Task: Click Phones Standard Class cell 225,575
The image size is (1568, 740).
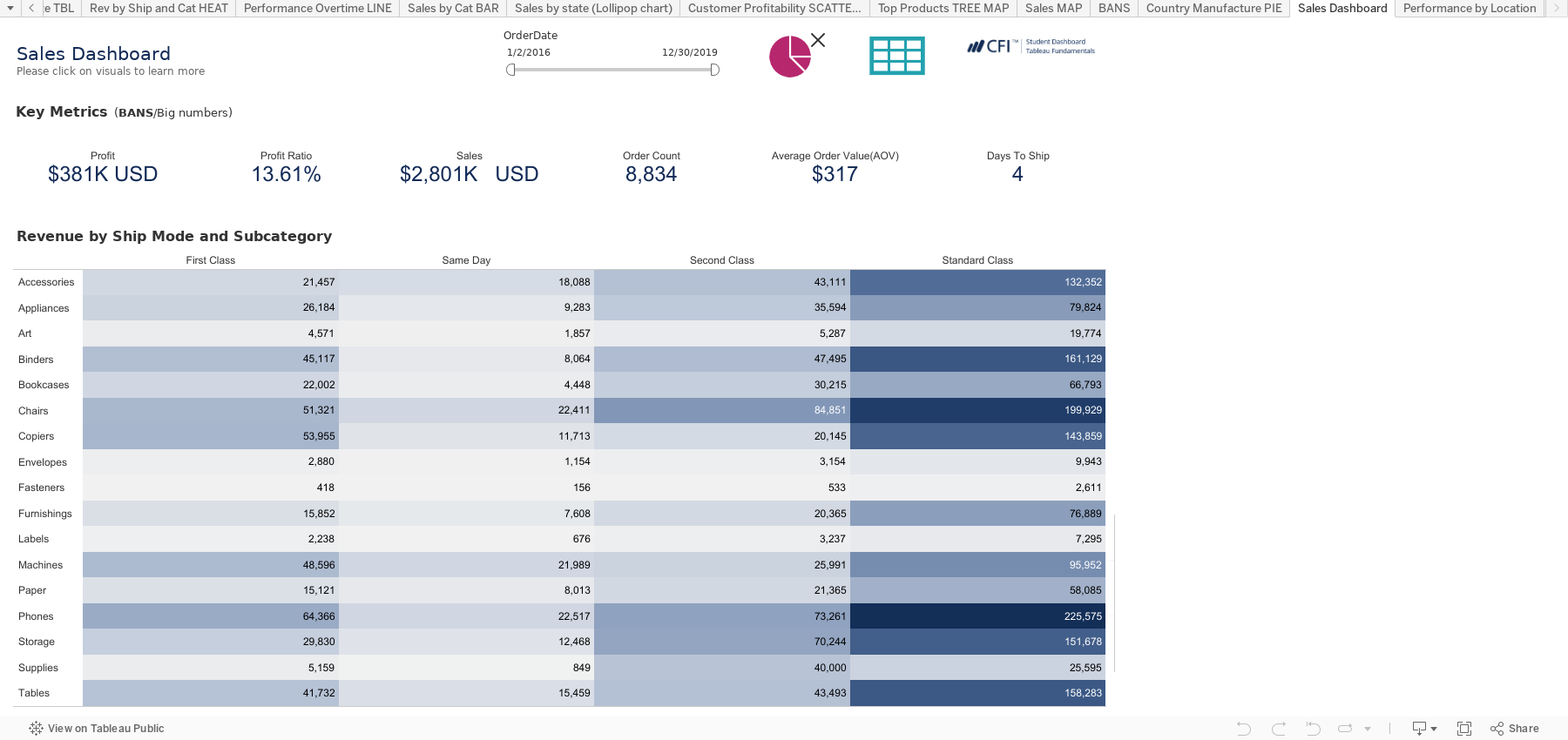Action: pos(977,616)
